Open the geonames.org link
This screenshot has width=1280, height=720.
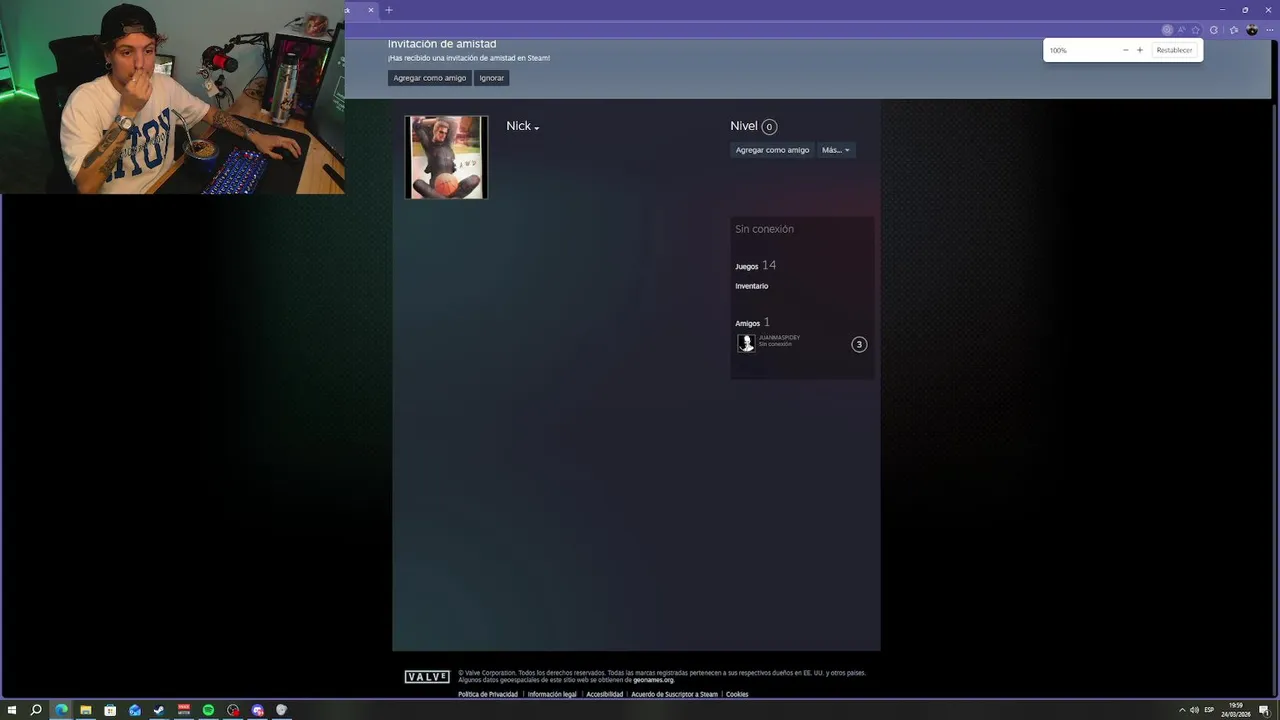tap(653, 680)
